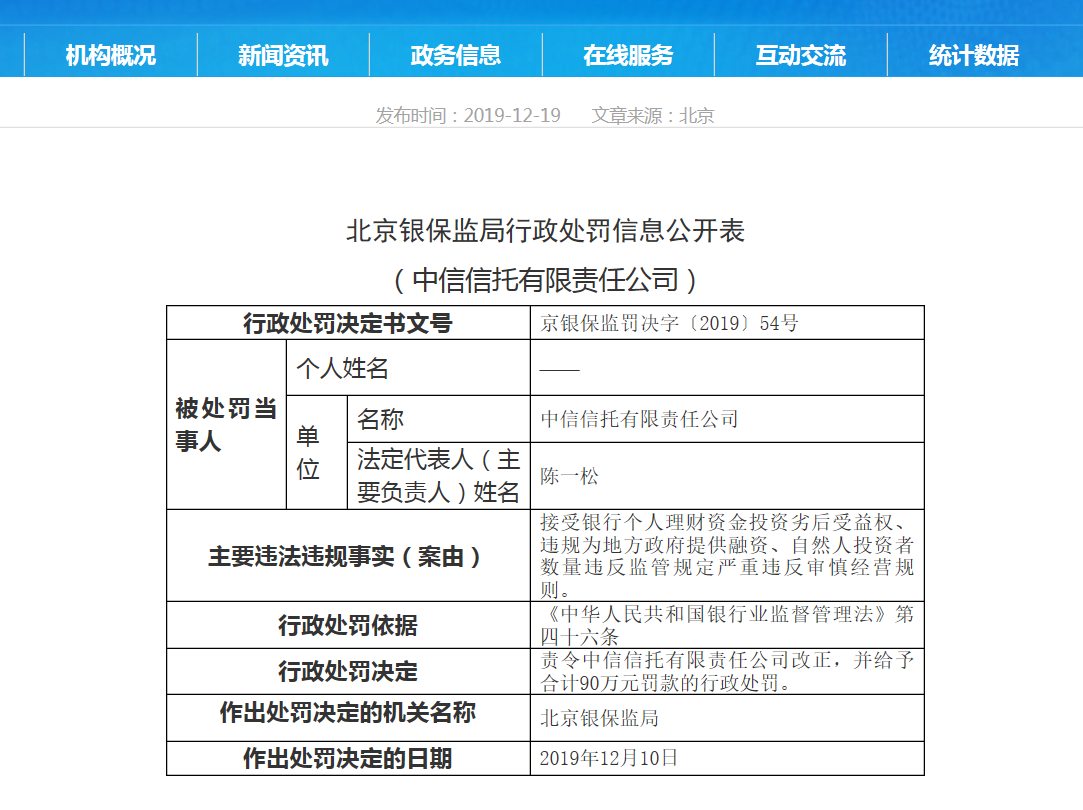This screenshot has height=810, width=1083.
Task: Click the violation facts text starting 接受银行个人理财
Action: [x=727, y=556]
